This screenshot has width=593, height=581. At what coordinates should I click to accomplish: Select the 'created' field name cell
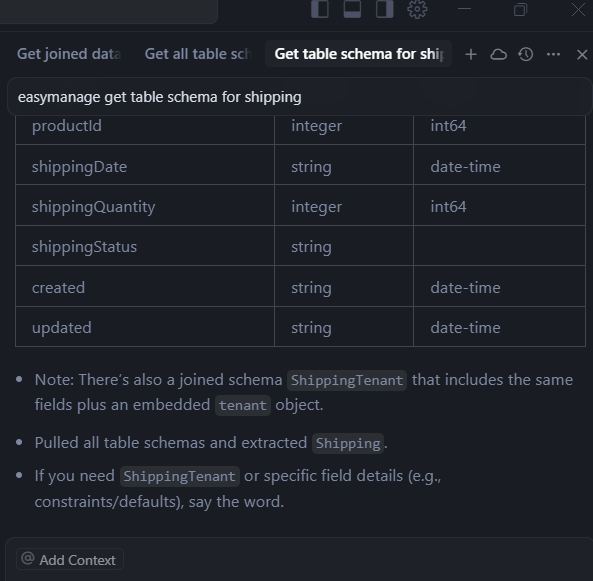(x=145, y=286)
